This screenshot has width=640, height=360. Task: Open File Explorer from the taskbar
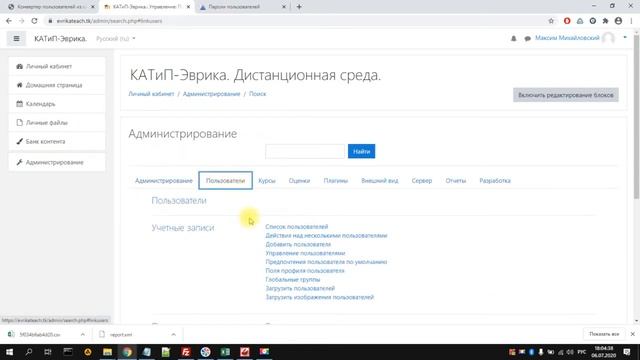(x=107, y=352)
